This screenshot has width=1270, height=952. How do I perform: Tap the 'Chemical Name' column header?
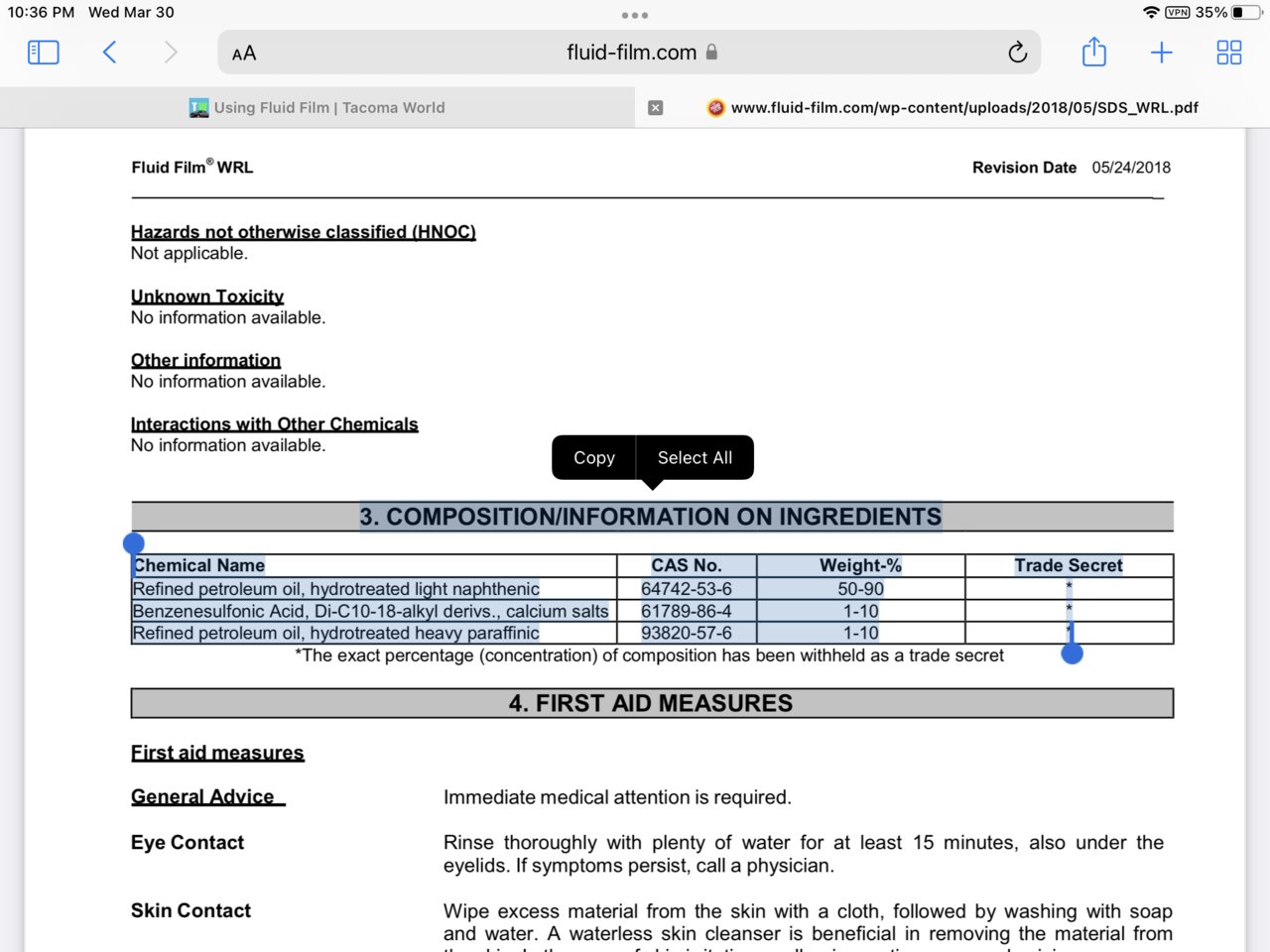199,565
